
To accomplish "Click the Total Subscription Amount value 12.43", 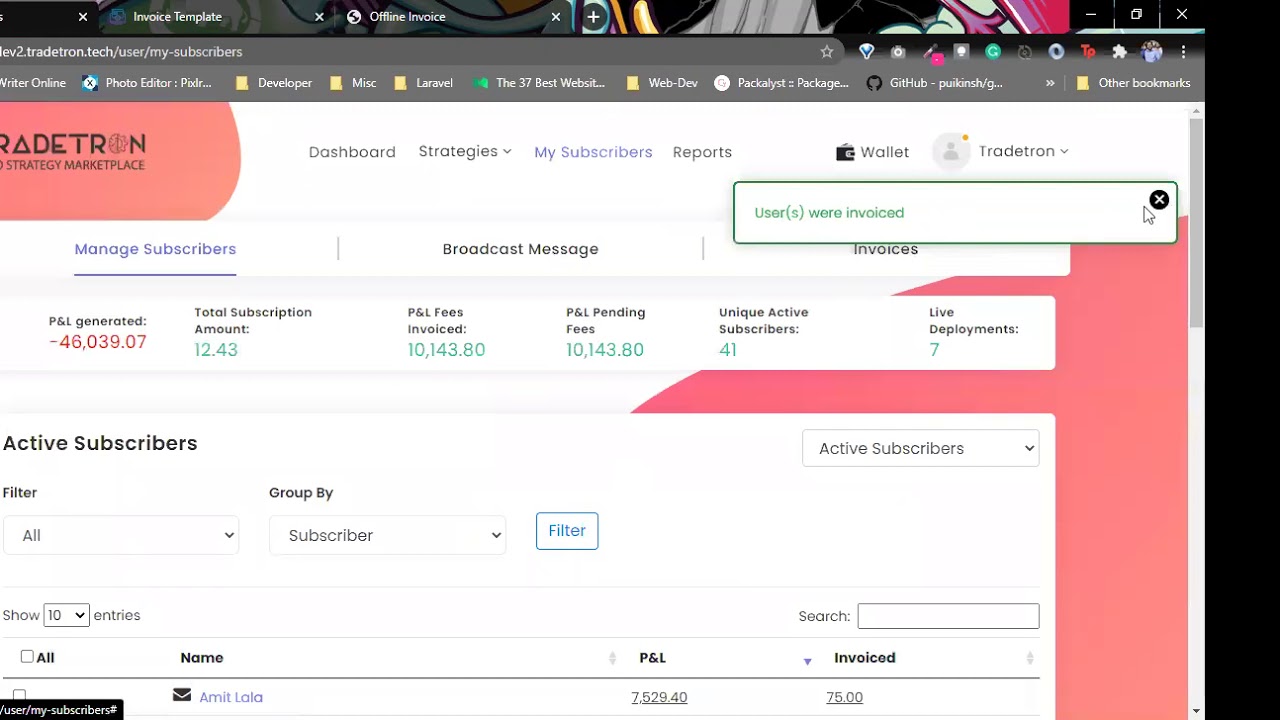I will [216, 350].
